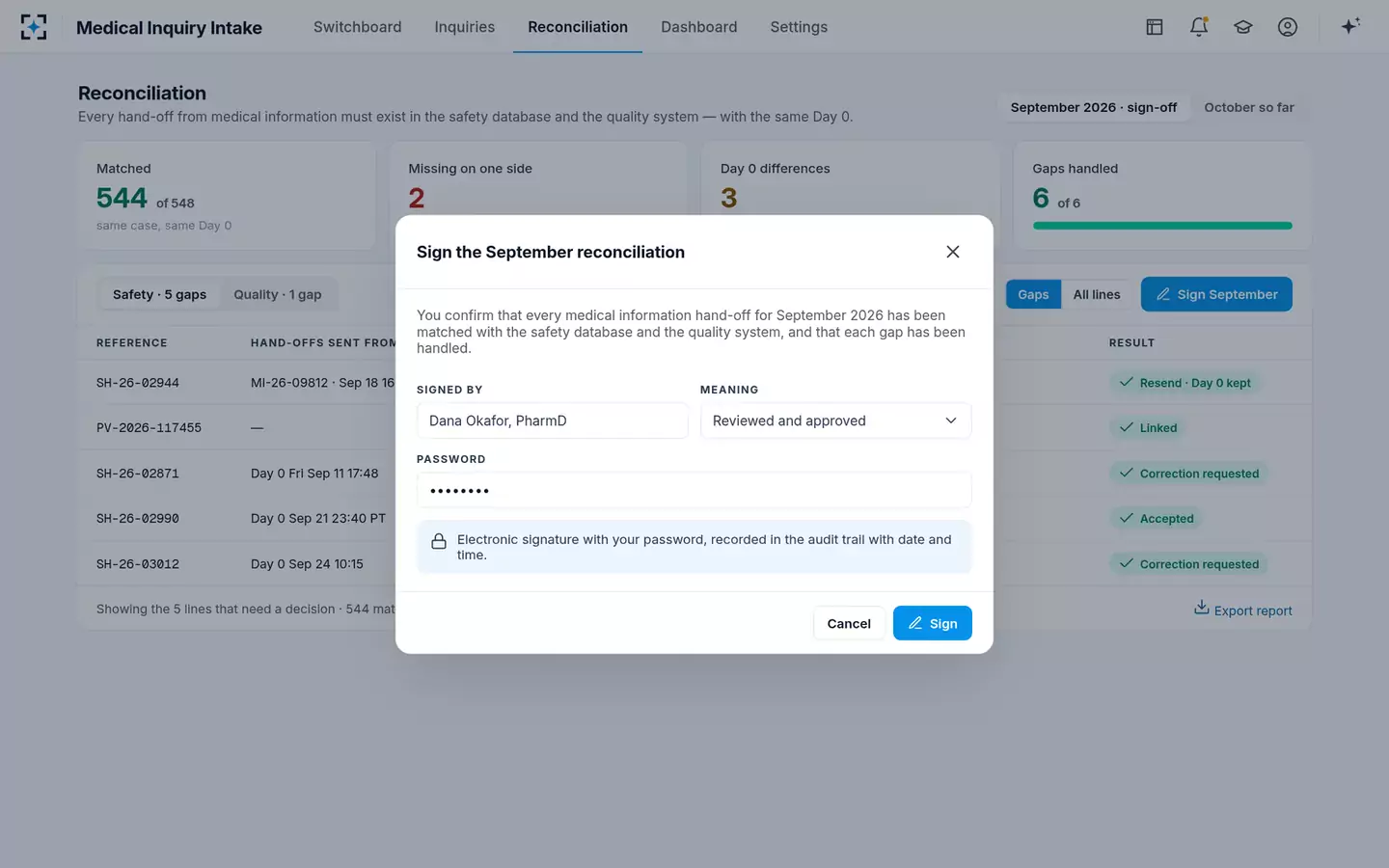Open the sparkle assistant icon
The image size is (1389, 868).
pyautogui.click(x=1350, y=26)
